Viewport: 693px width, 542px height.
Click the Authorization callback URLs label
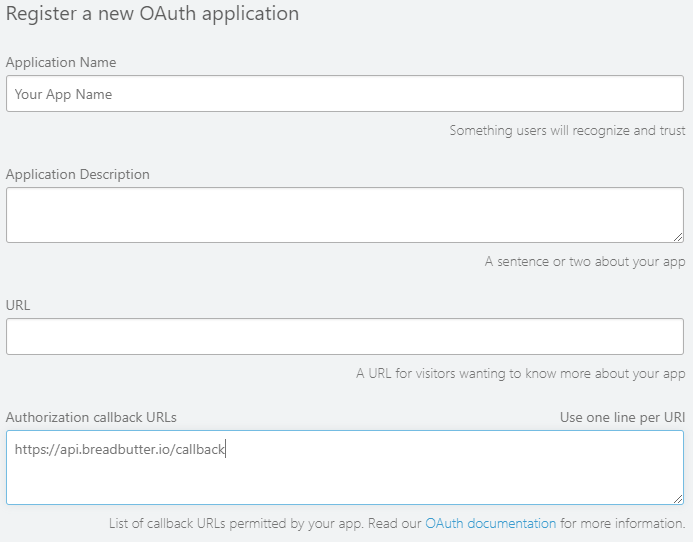point(91,417)
